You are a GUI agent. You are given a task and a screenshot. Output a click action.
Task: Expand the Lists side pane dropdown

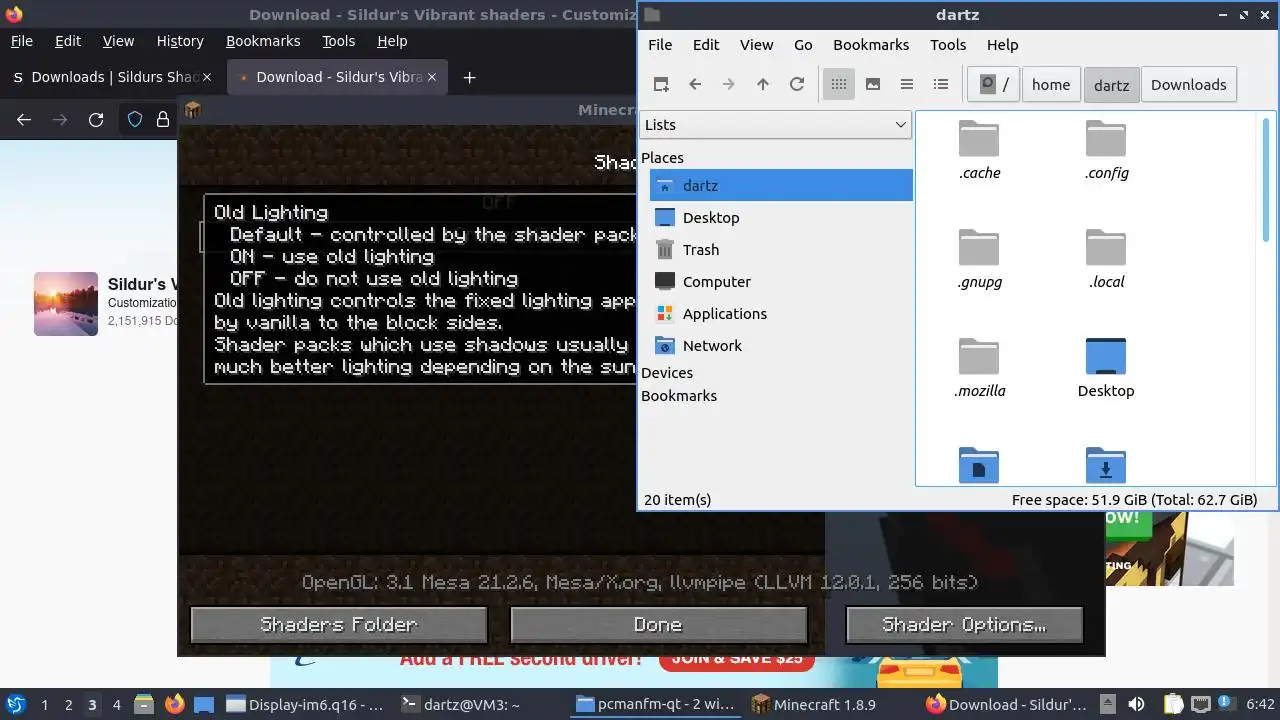pos(775,125)
